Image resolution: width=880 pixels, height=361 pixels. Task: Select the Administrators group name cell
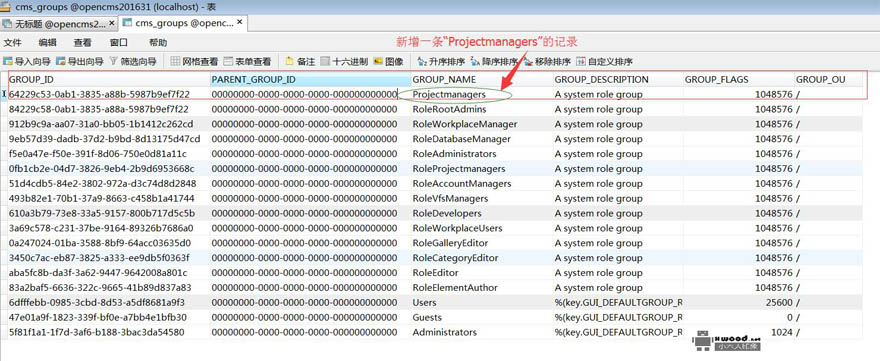pyautogui.click(x=482, y=332)
